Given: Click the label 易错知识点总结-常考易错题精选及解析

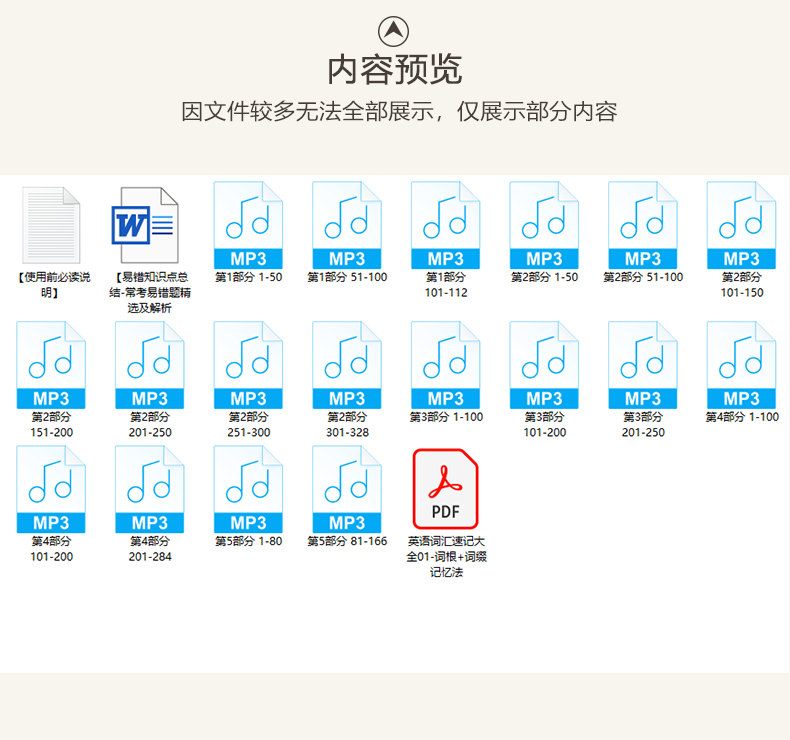Looking at the screenshot, I should (150, 292).
